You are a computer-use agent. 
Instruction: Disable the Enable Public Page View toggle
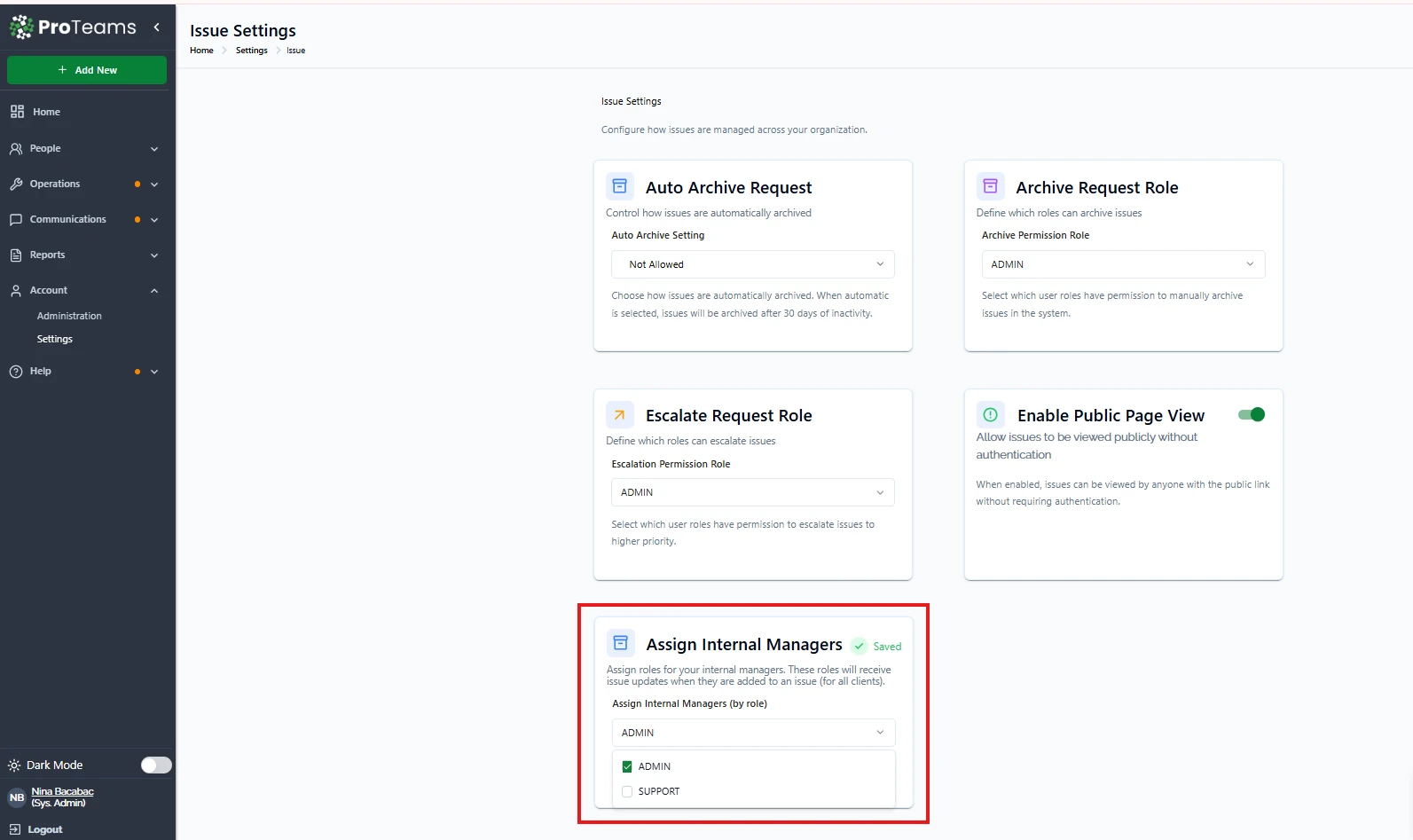coord(1252,414)
